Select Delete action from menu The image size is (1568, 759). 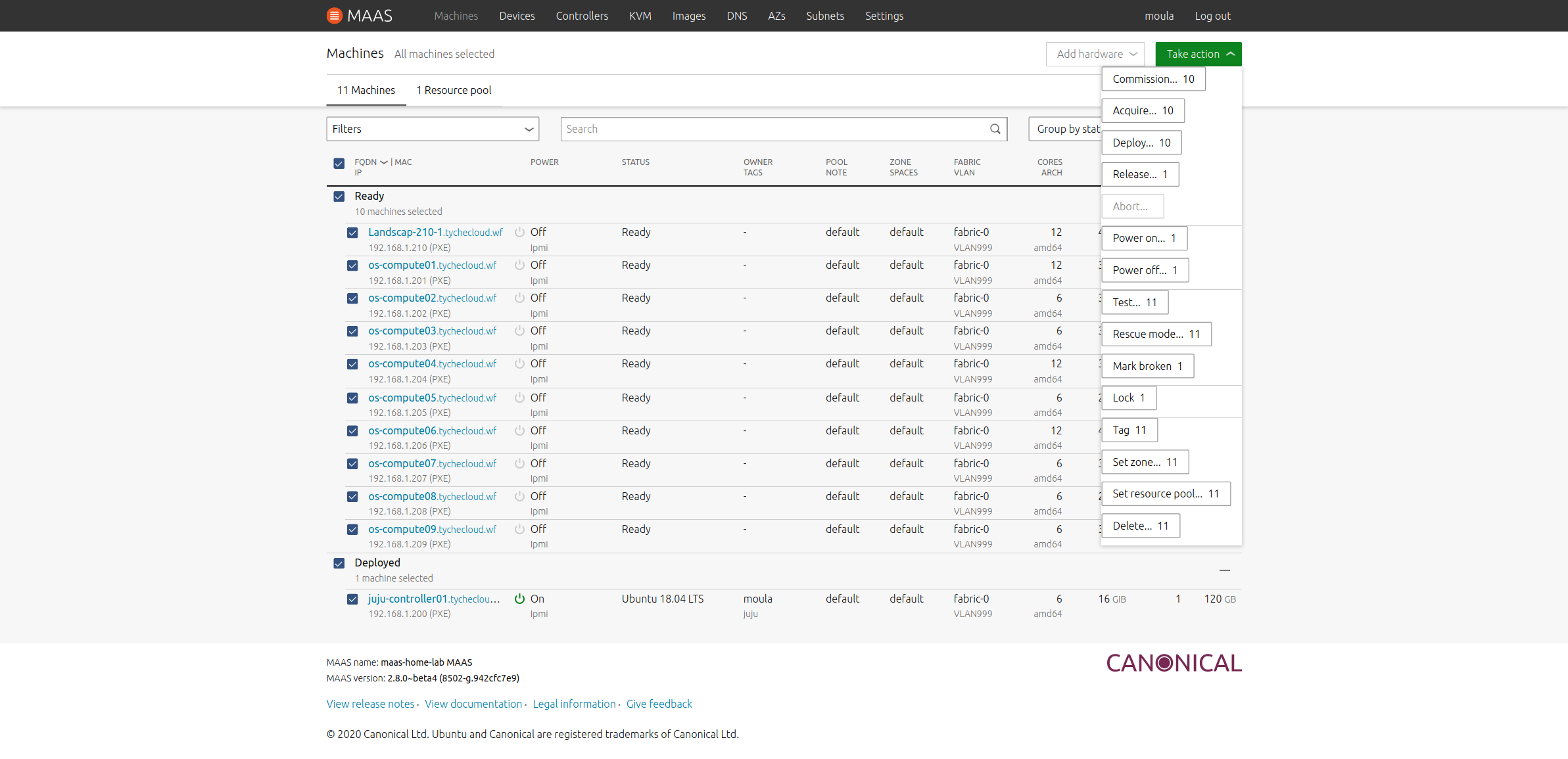click(x=1141, y=526)
